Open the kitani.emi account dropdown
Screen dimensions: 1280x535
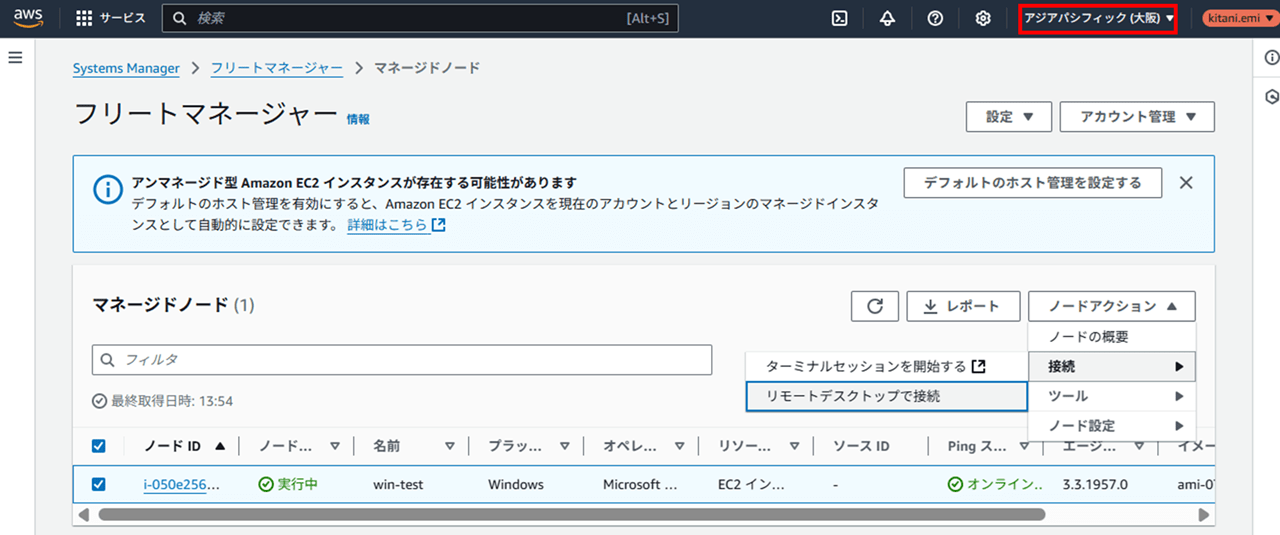point(1238,18)
